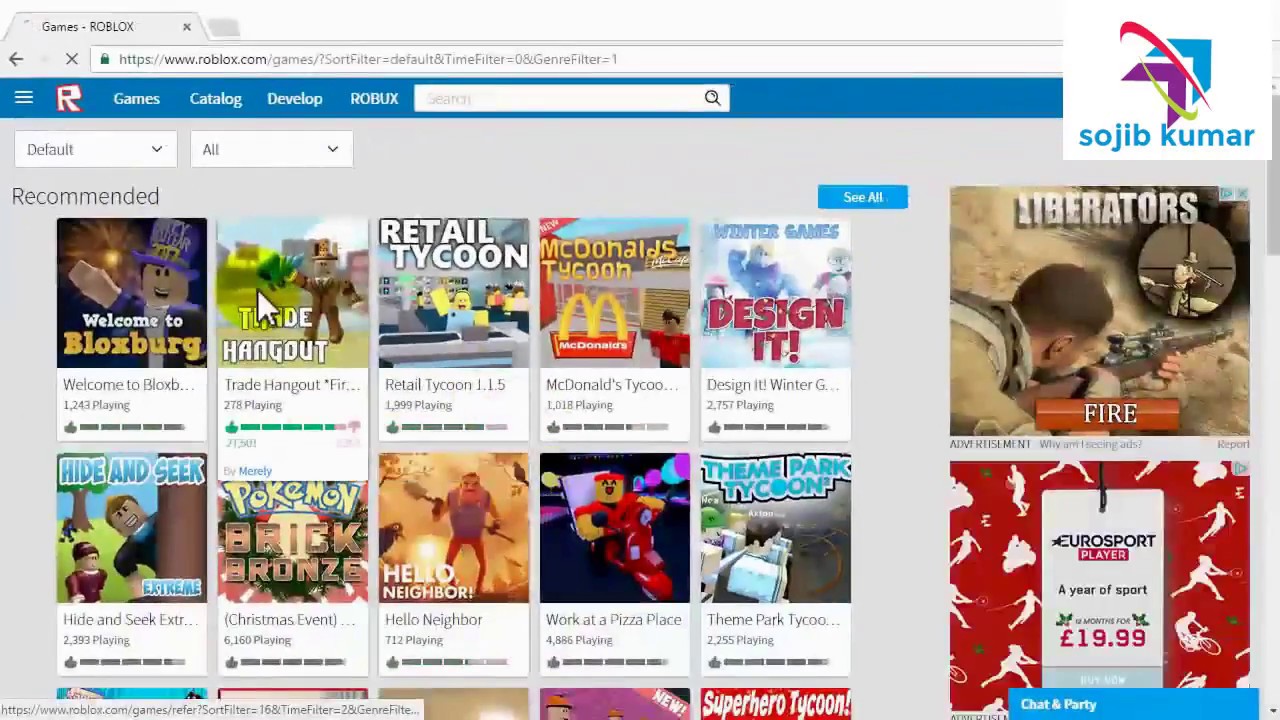Click the secure padlock icon

(105, 59)
